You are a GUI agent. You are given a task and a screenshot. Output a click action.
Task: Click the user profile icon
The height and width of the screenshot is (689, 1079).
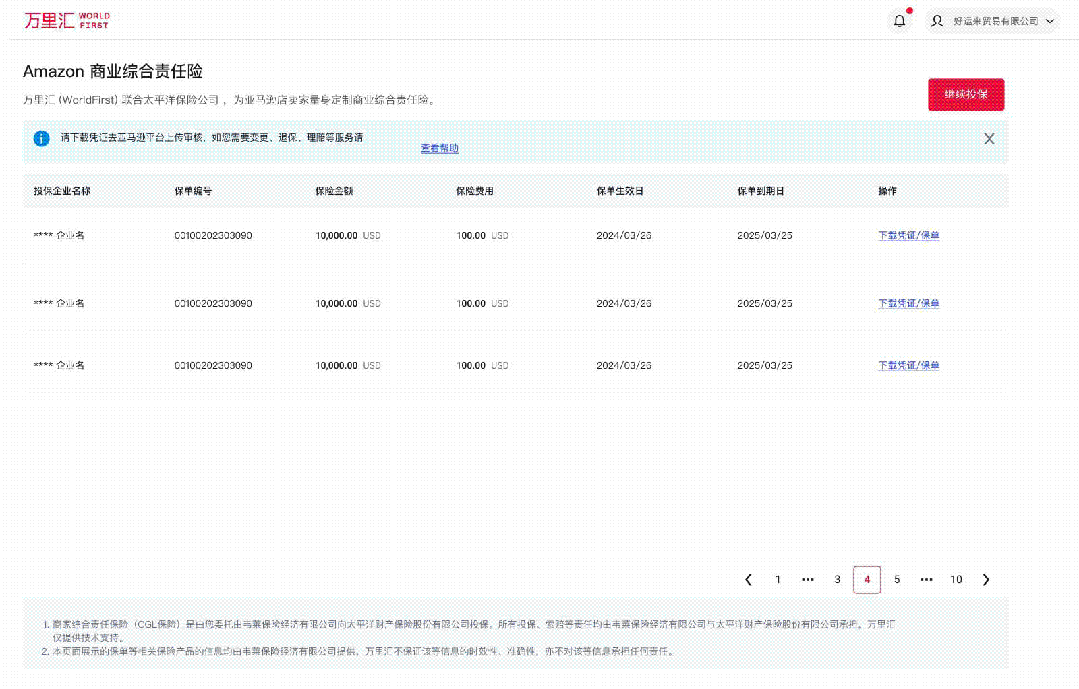[937, 21]
